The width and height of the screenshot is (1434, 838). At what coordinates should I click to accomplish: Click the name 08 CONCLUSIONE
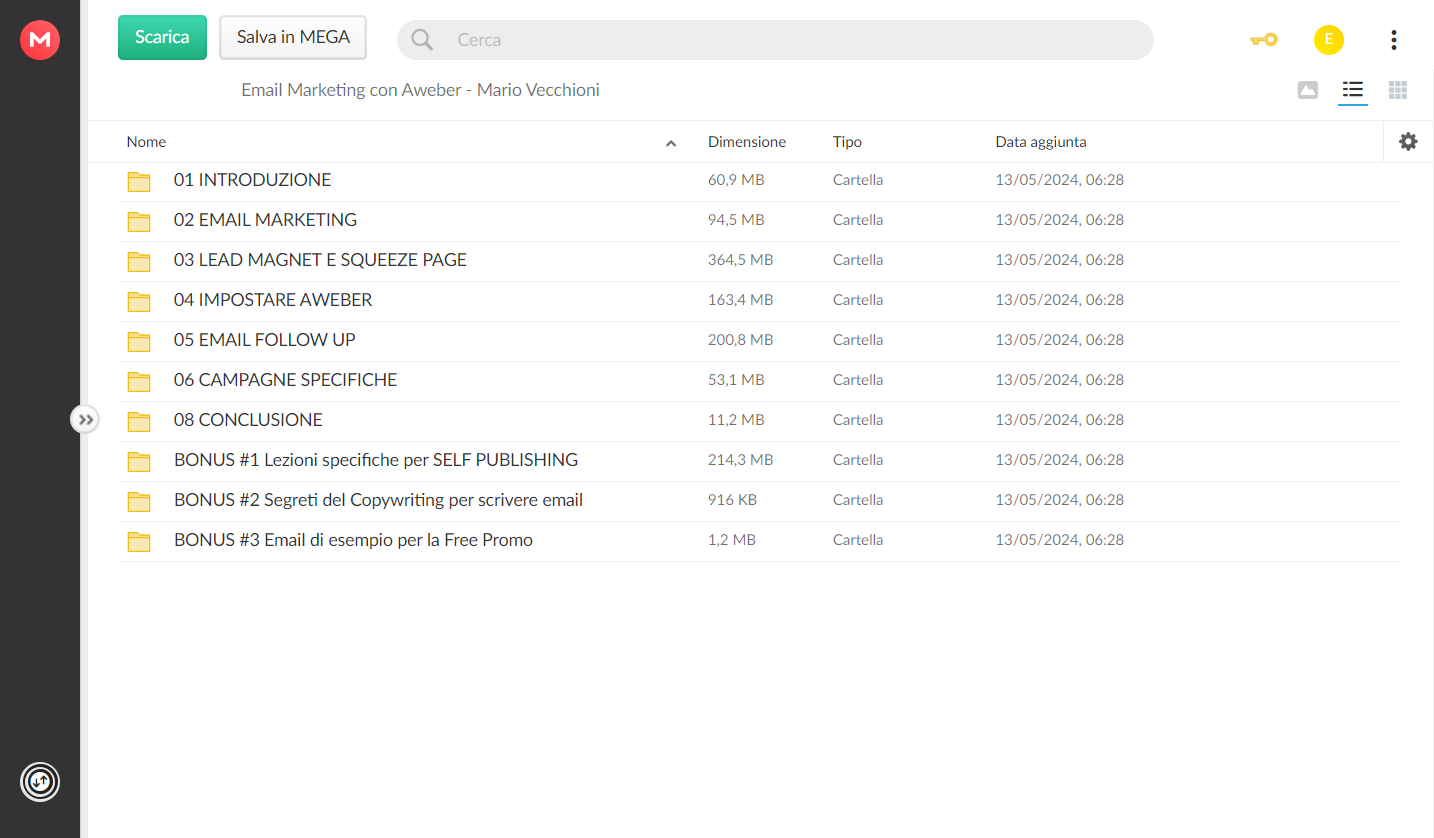coord(248,420)
